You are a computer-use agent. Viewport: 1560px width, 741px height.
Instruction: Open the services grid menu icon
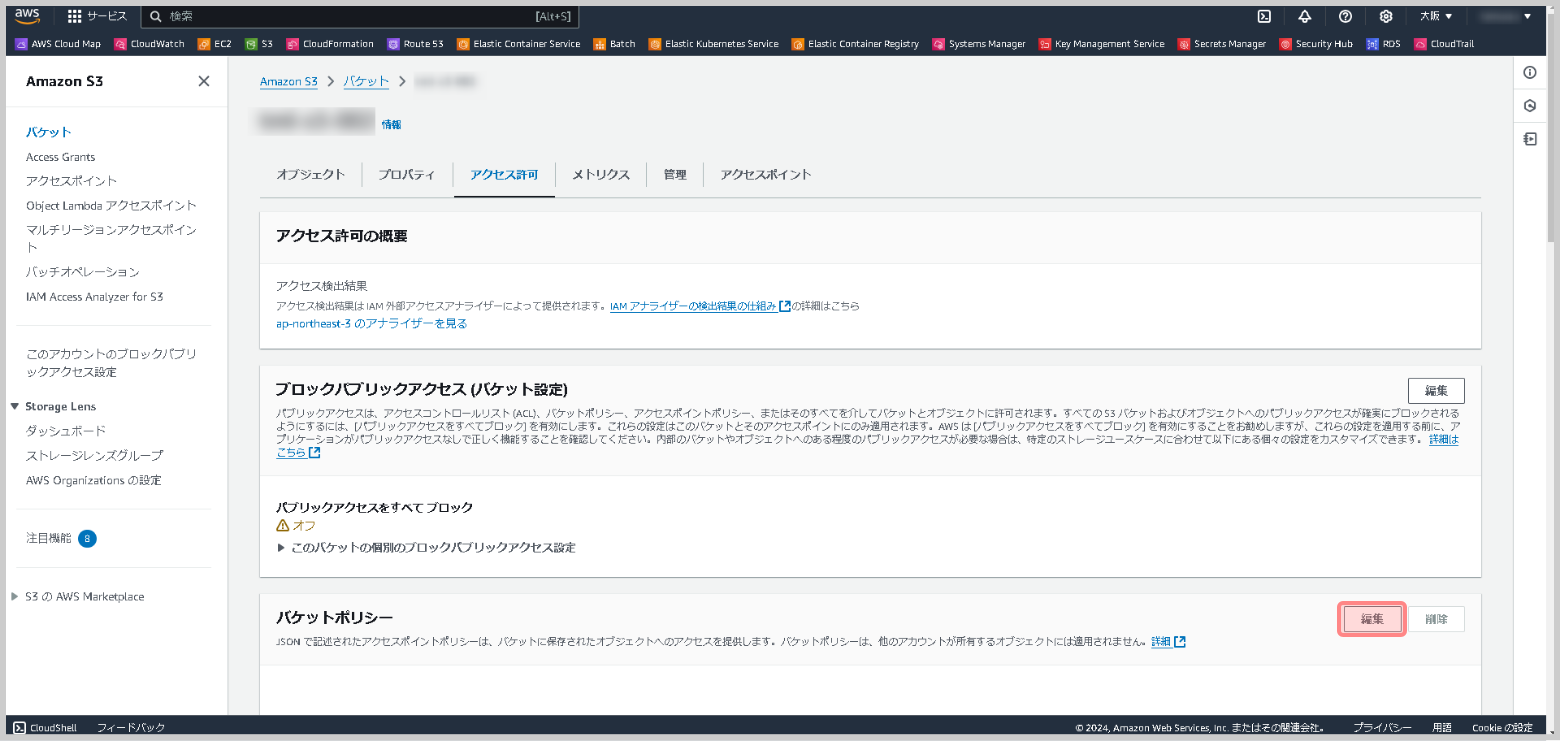(75, 17)
